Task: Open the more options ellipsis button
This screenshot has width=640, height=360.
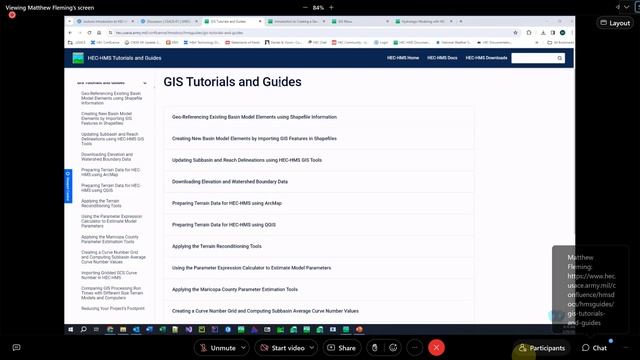Action: (x=415, y=348)
